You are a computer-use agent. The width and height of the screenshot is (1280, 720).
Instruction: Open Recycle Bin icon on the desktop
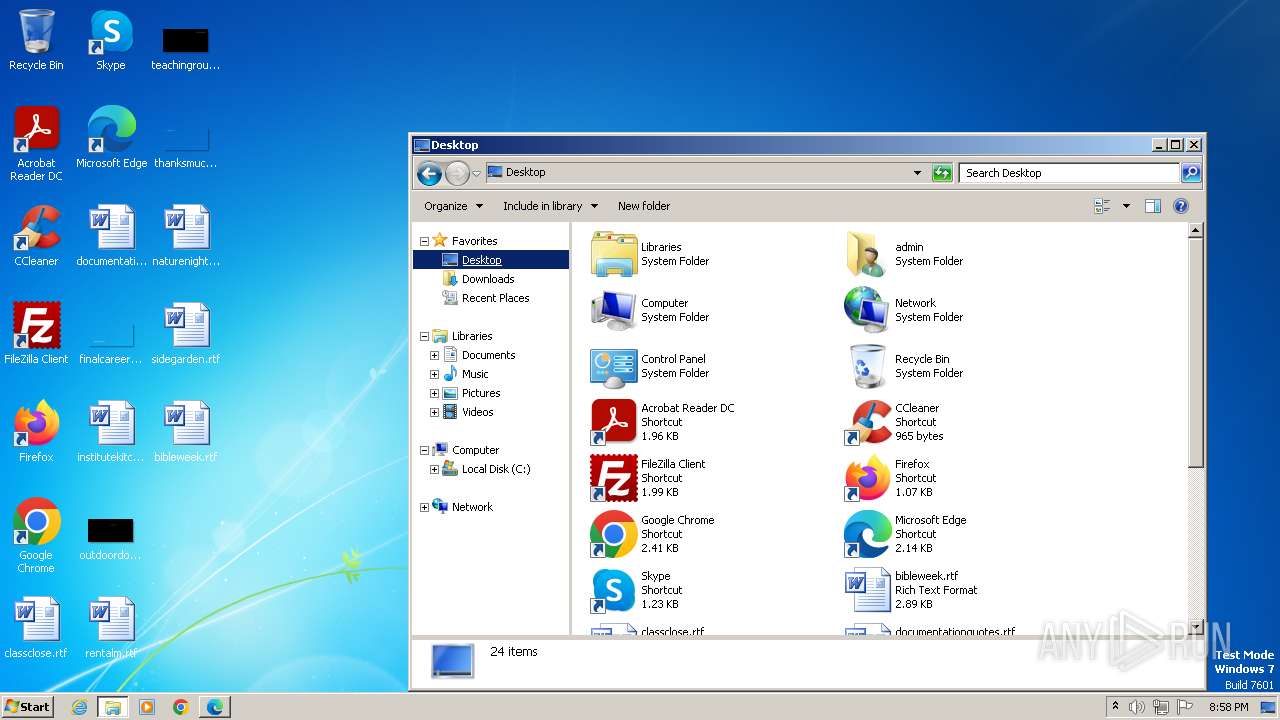tap(36, 40)
